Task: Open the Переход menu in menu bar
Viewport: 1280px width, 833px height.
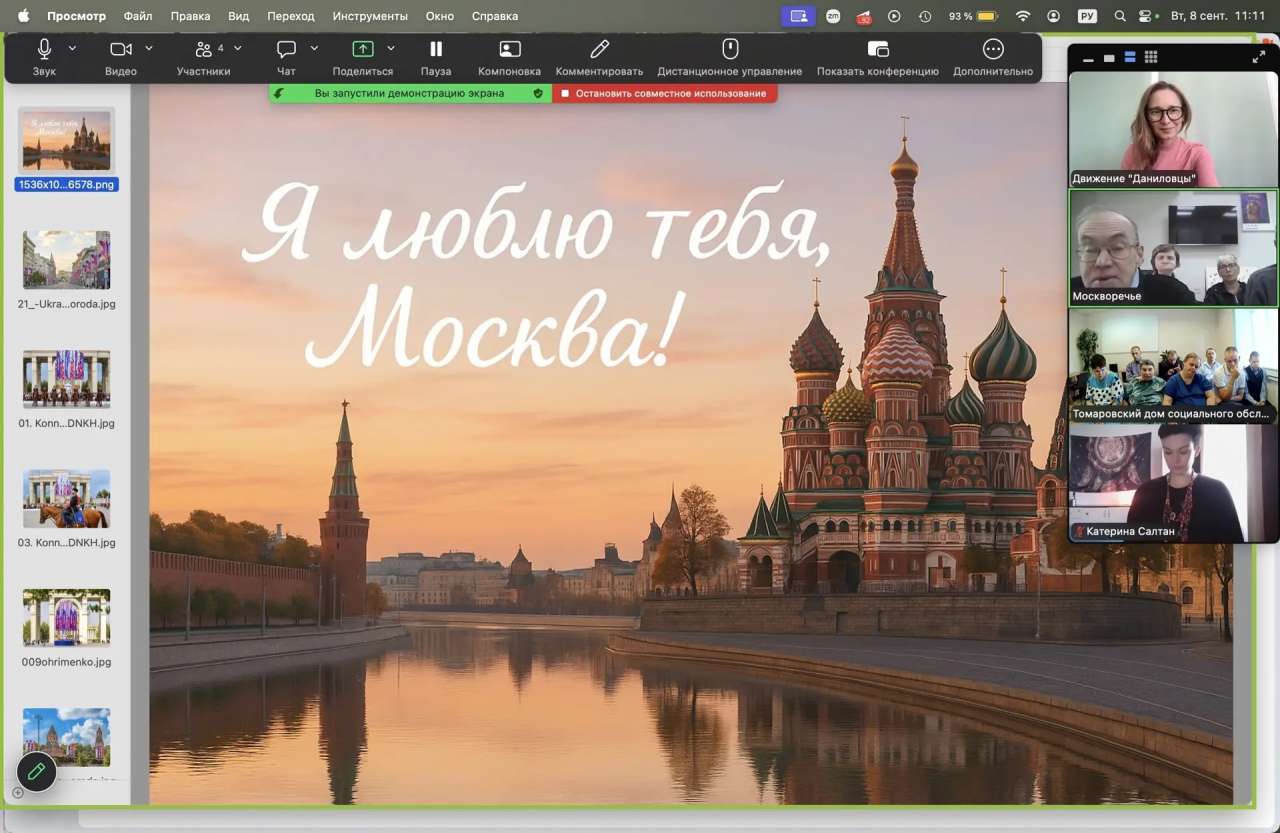Action: [x=290, y=16]
